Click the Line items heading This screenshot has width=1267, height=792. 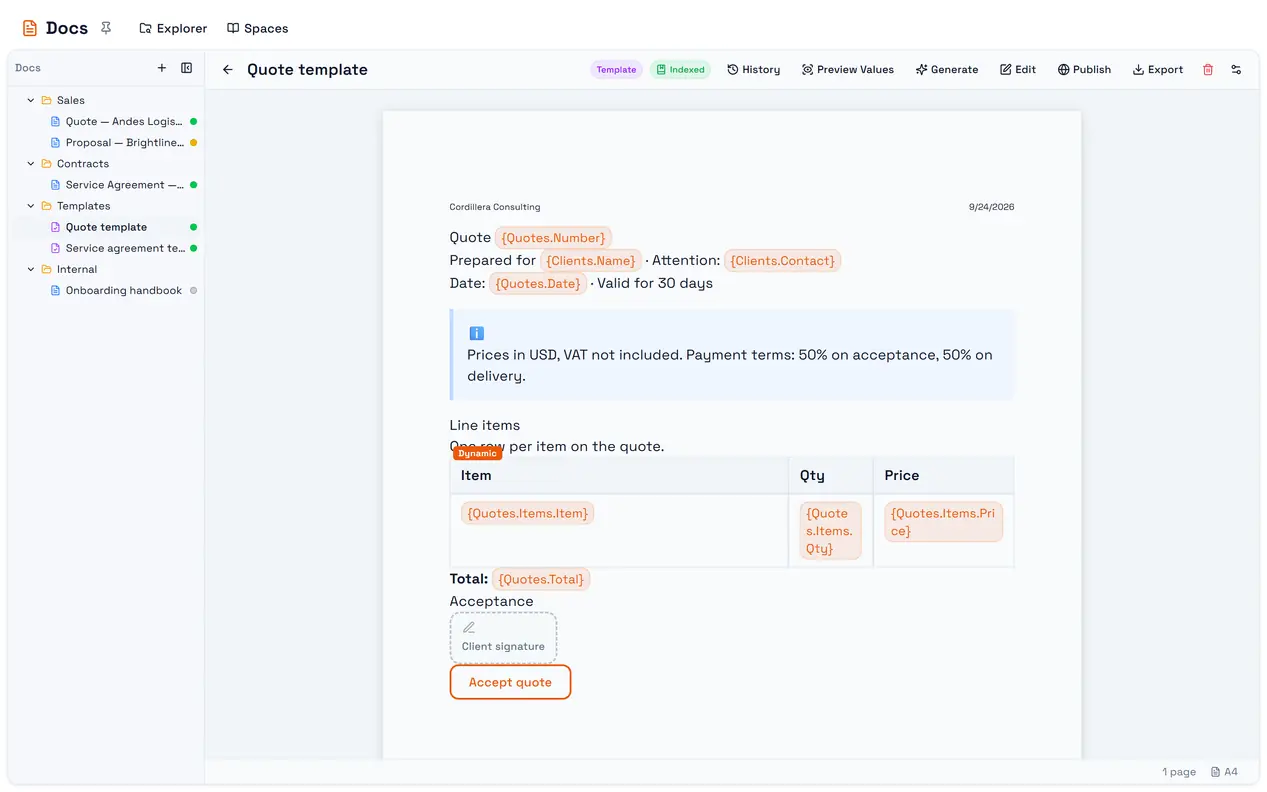point(485,425)
